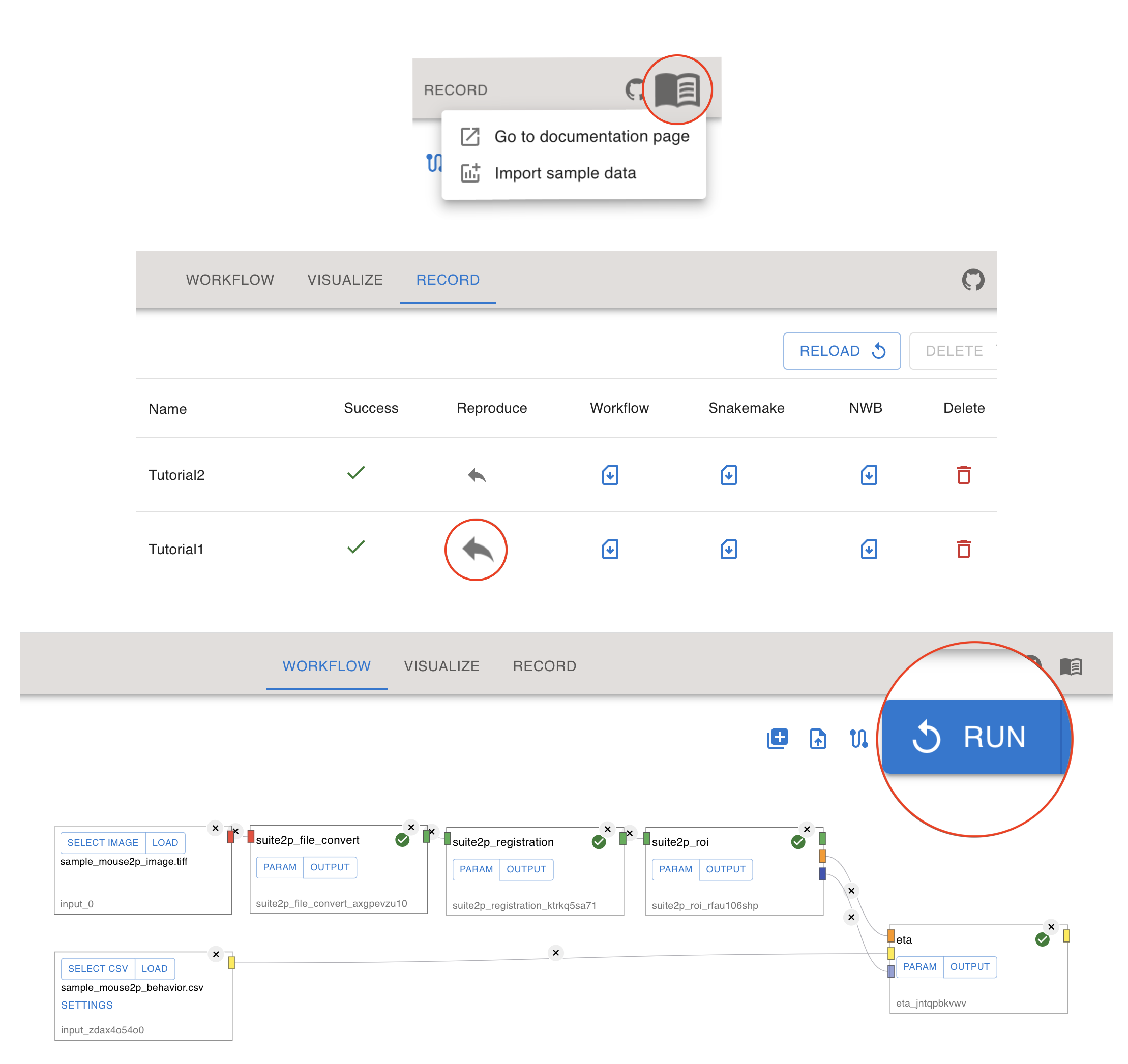Click the blue output handle of suite2p_roi
The height and width of the screenshot is (1064, 1128).
pos(822,874)
